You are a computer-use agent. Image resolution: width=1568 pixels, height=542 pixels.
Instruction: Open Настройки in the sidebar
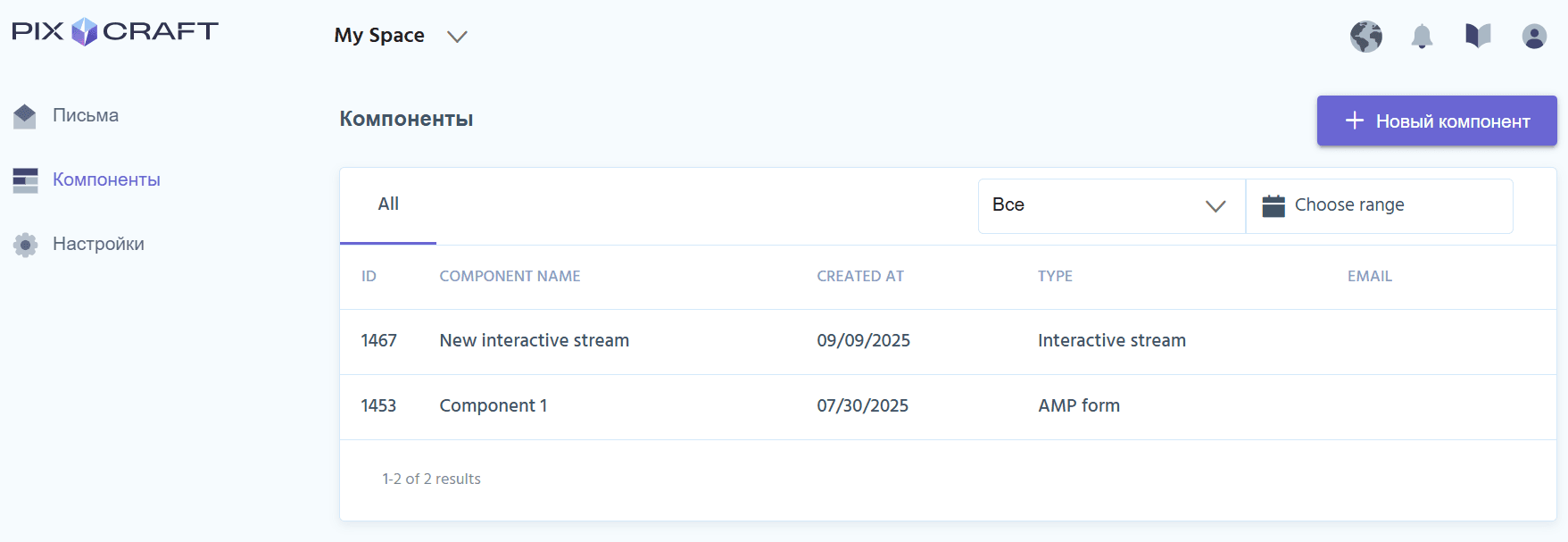[x=98, y=245]
